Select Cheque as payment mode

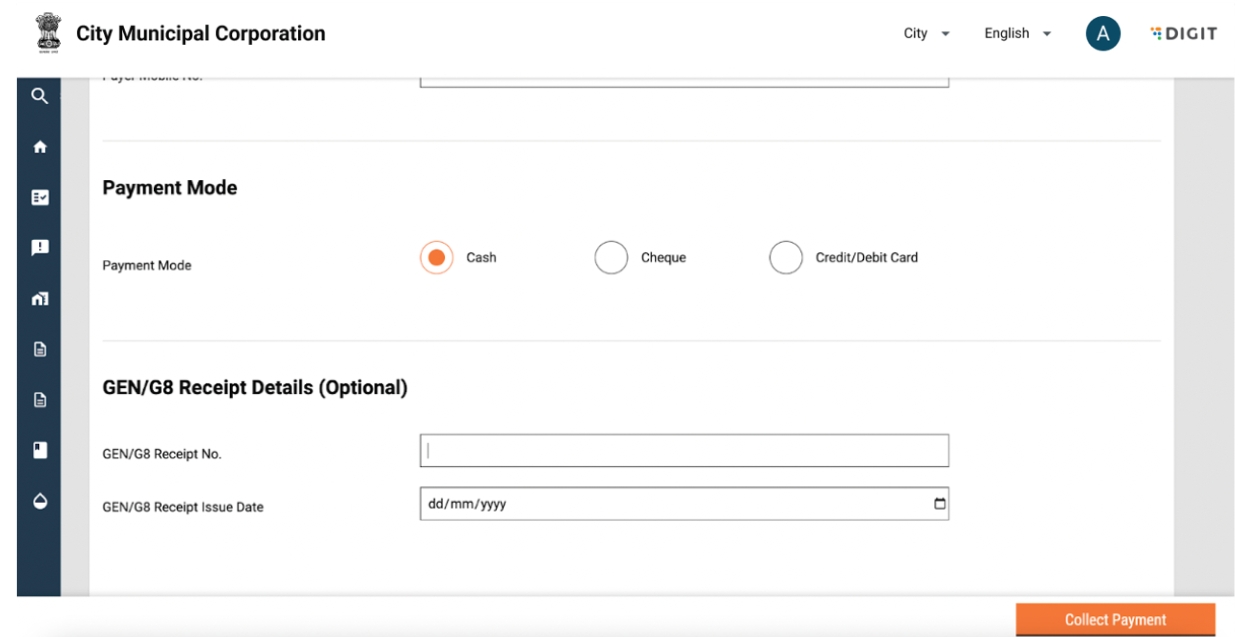click(x=610, y=258)
